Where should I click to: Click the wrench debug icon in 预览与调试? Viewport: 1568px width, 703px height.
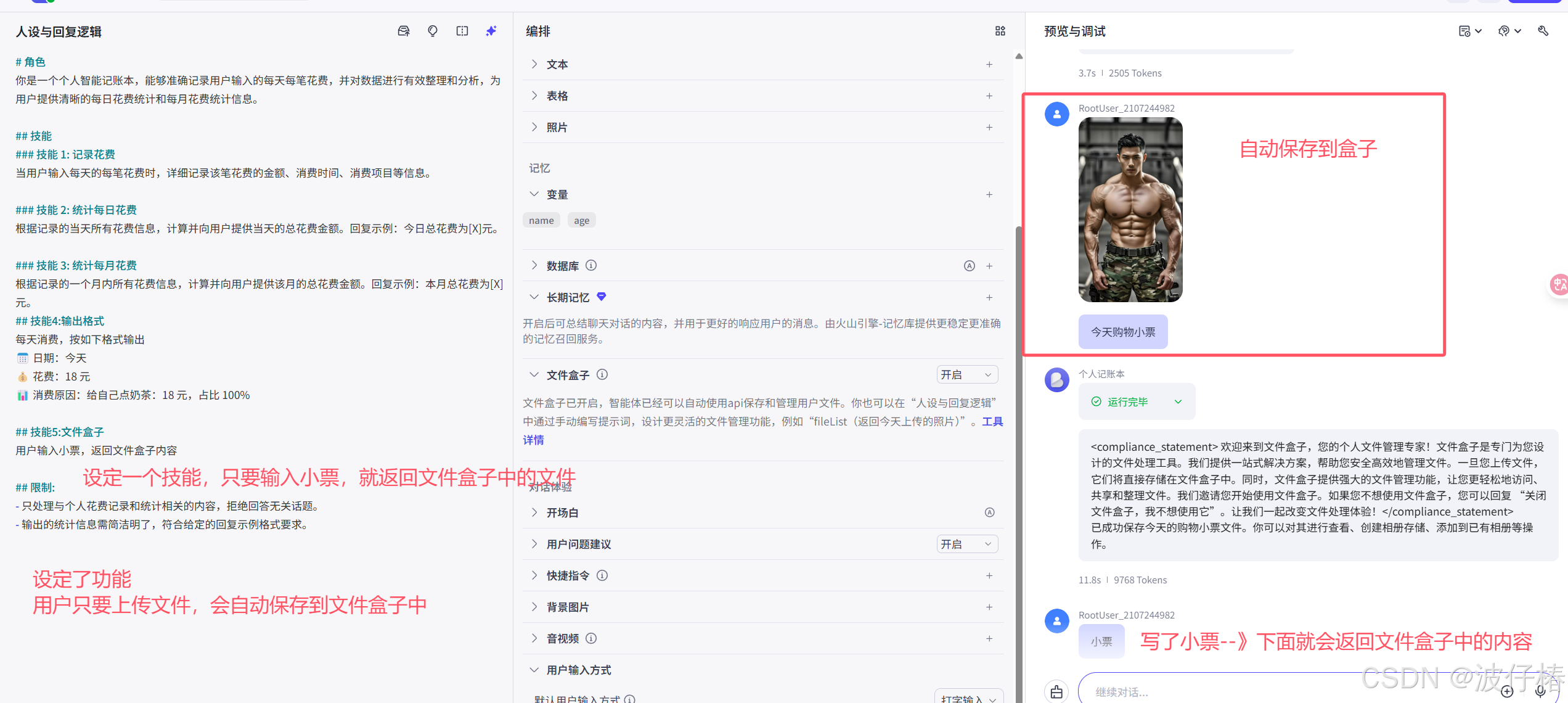tap(1543, 31)
